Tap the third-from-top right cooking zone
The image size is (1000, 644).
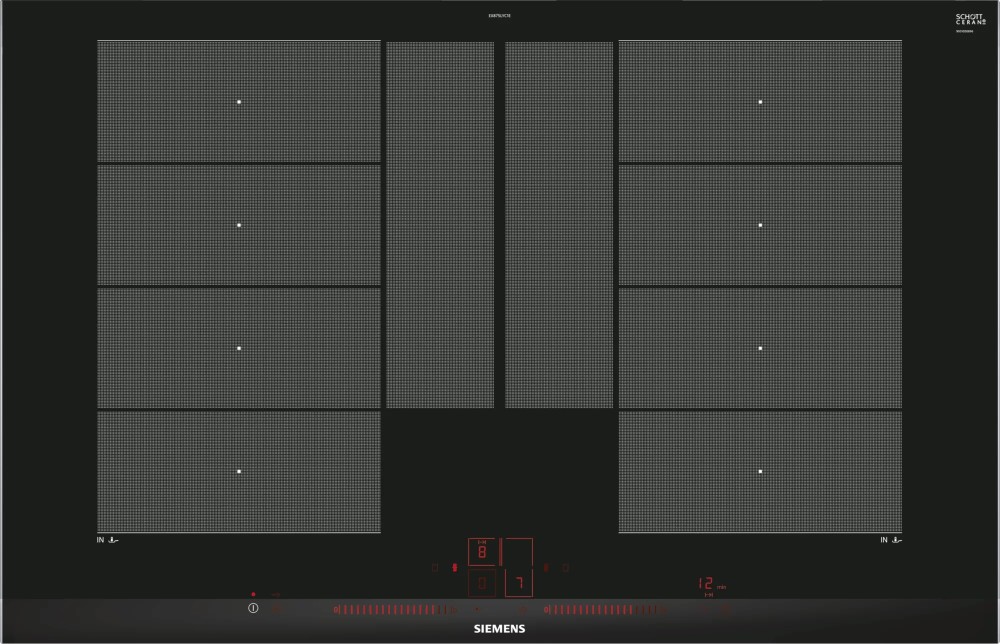pos(760,348)
